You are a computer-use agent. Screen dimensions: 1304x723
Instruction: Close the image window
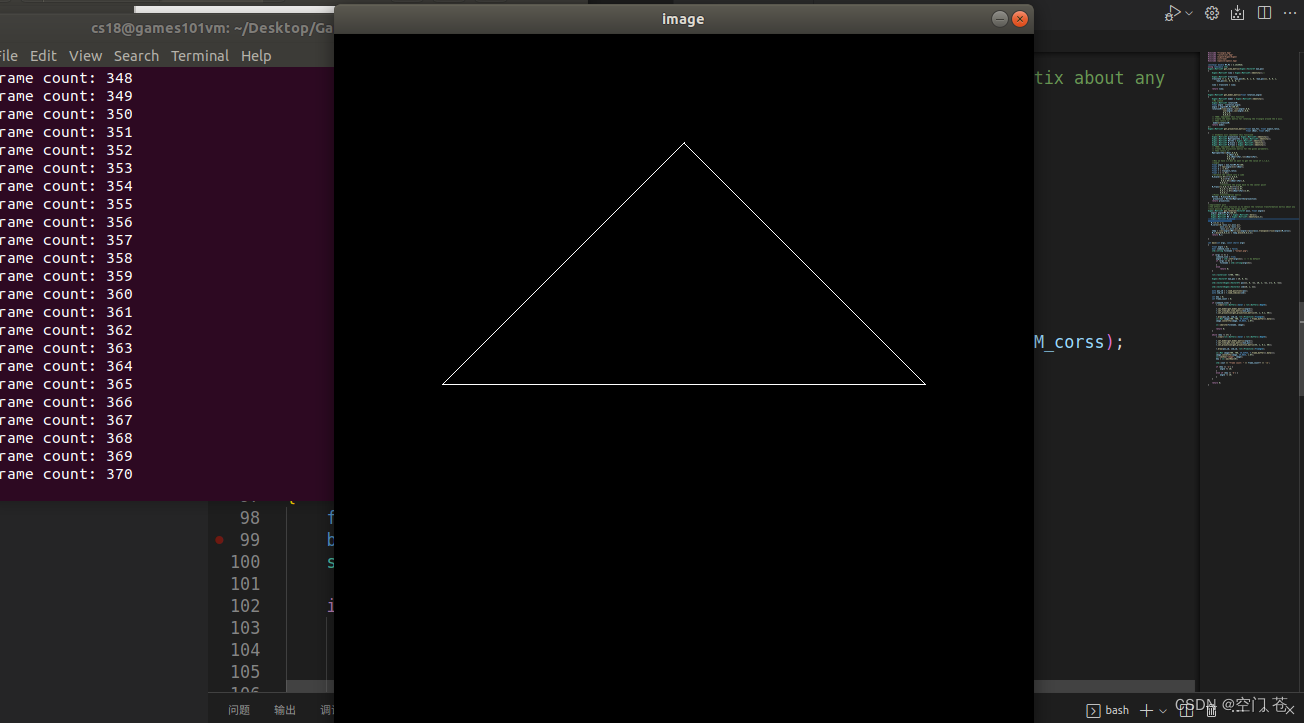click(x=1020, y=19)
